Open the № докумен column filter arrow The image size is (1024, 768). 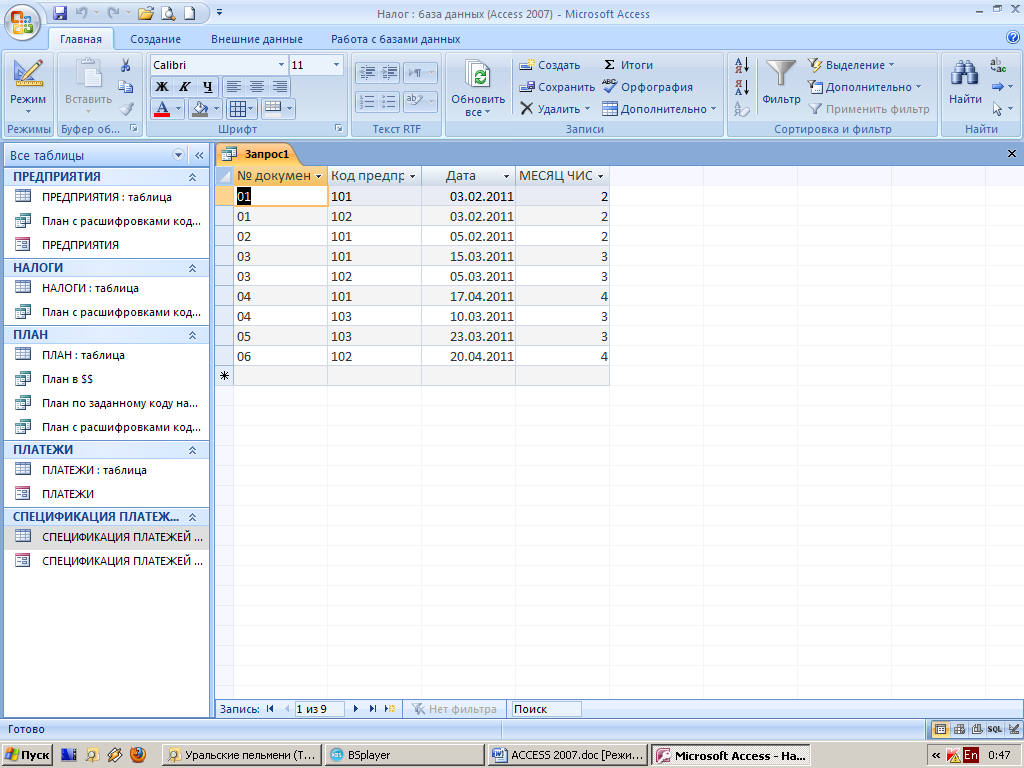click(319, 176)
